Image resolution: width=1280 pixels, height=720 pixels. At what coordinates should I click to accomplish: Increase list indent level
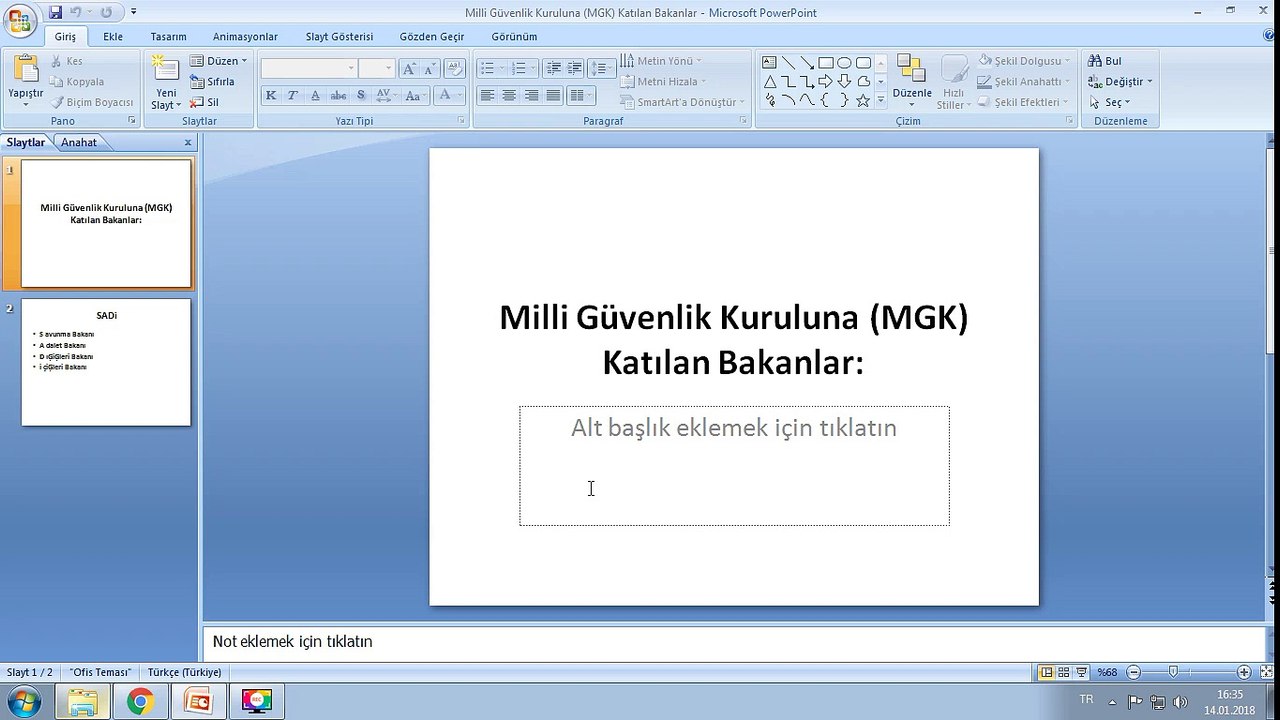point(575,68)
